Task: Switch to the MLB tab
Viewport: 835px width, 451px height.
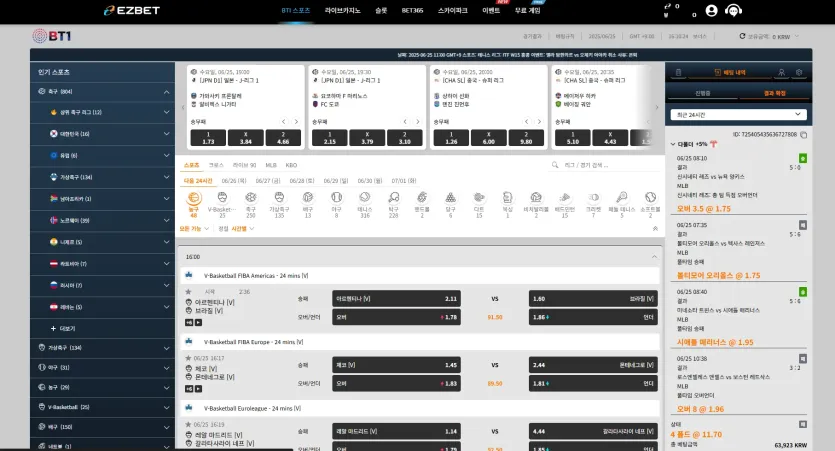Action: coord(271,165)
